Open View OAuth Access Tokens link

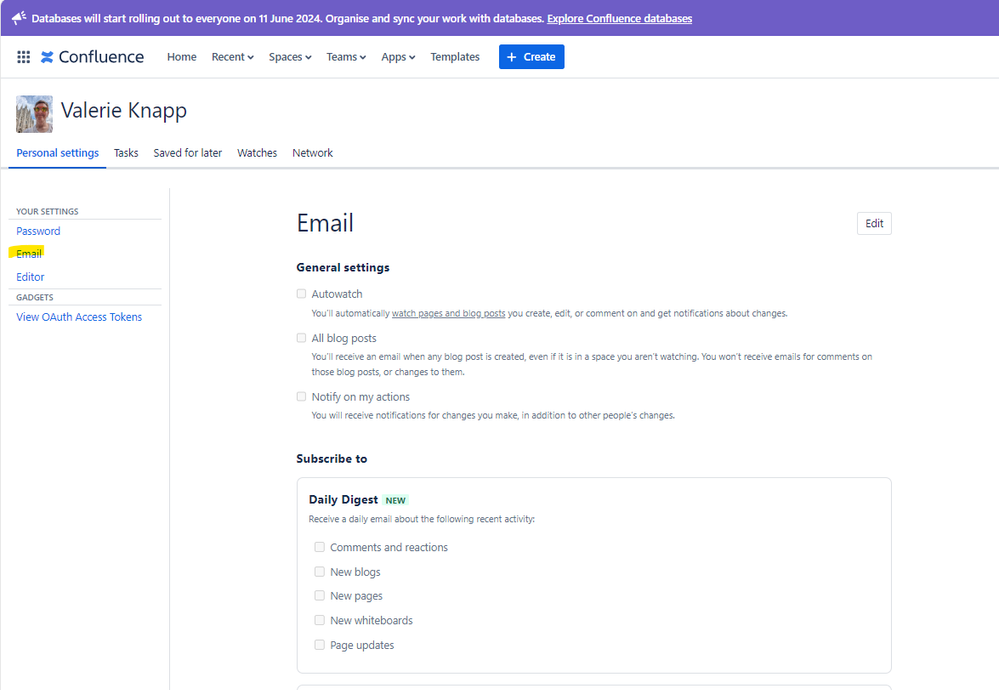pos(79,317)
